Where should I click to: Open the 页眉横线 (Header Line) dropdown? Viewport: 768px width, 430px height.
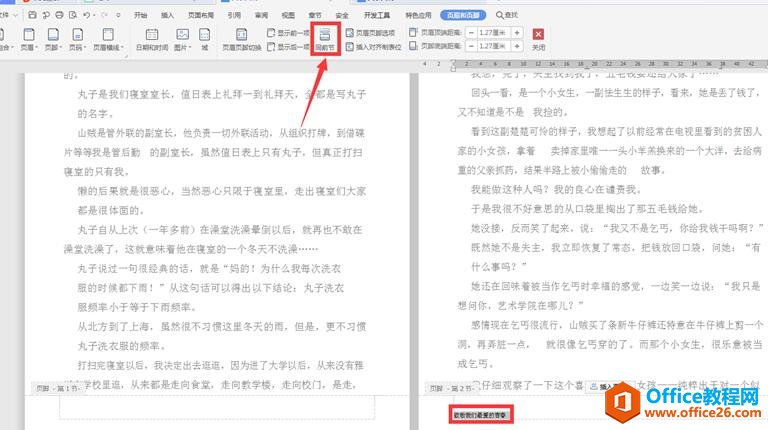click(x=108, y=39)
